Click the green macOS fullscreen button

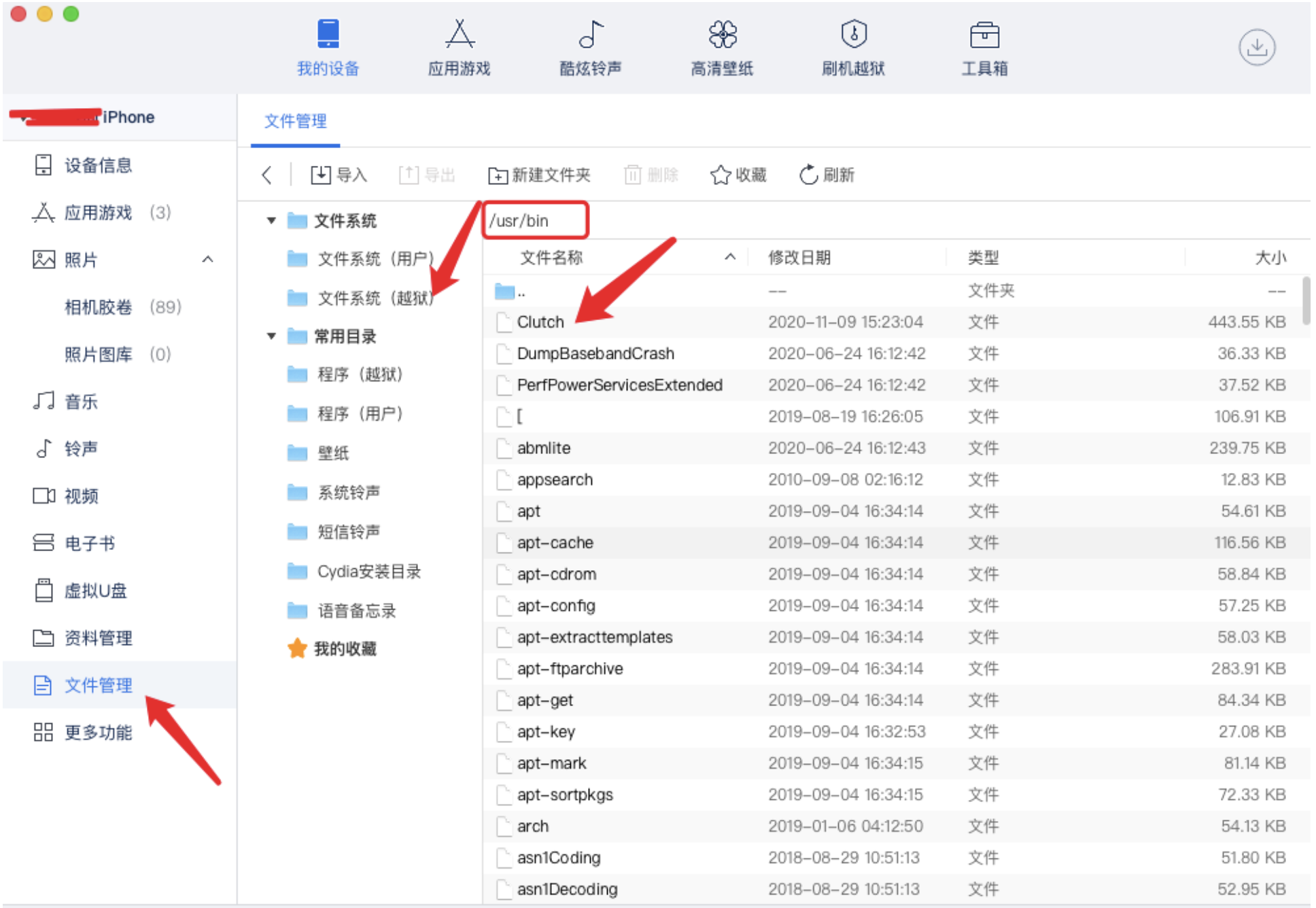[71, 14]
